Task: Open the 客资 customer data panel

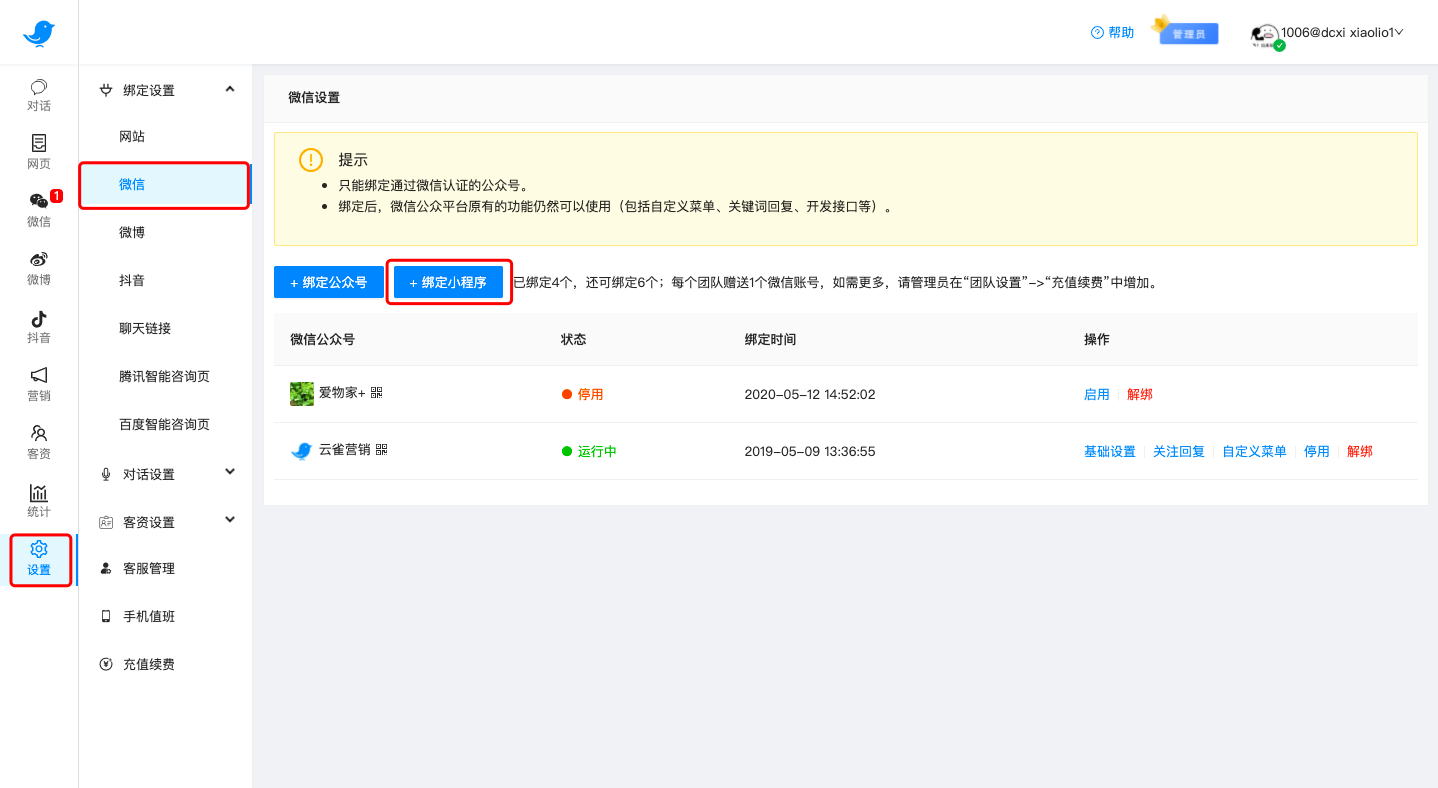Action: point(38,442)
